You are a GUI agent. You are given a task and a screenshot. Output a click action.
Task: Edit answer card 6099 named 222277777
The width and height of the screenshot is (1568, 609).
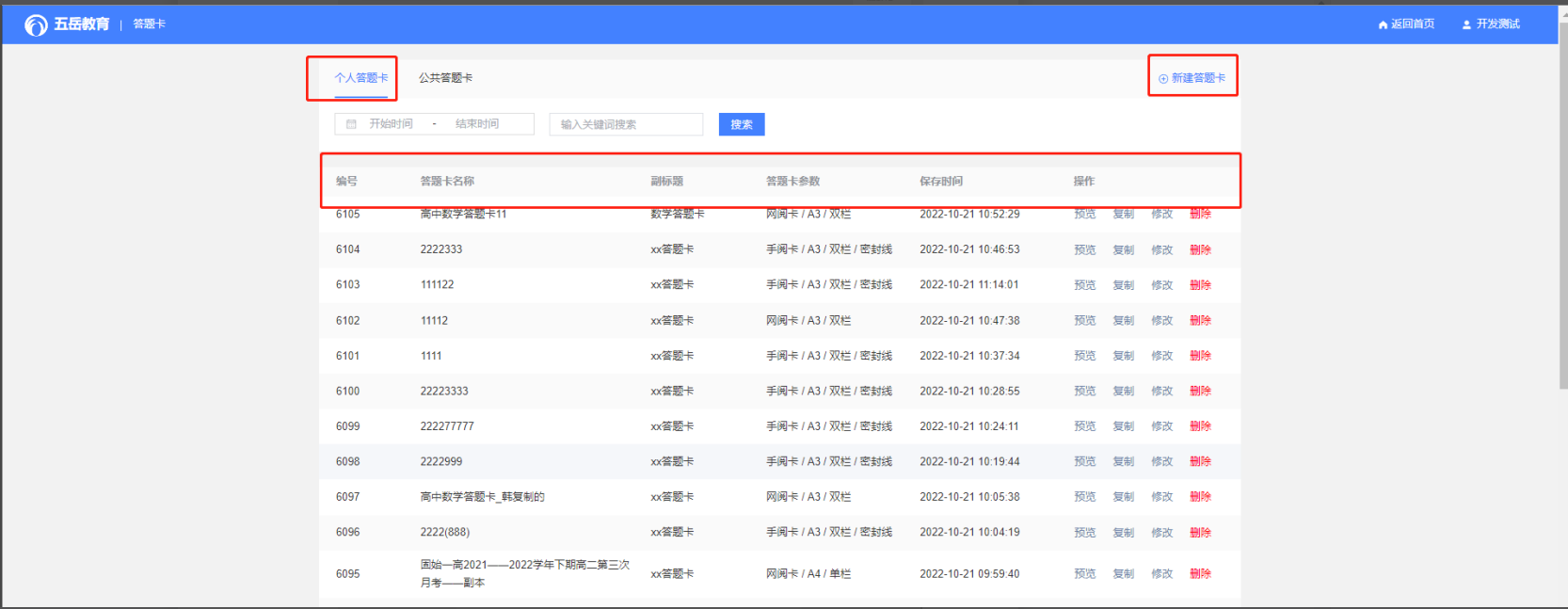click(x=1161, y=426)
